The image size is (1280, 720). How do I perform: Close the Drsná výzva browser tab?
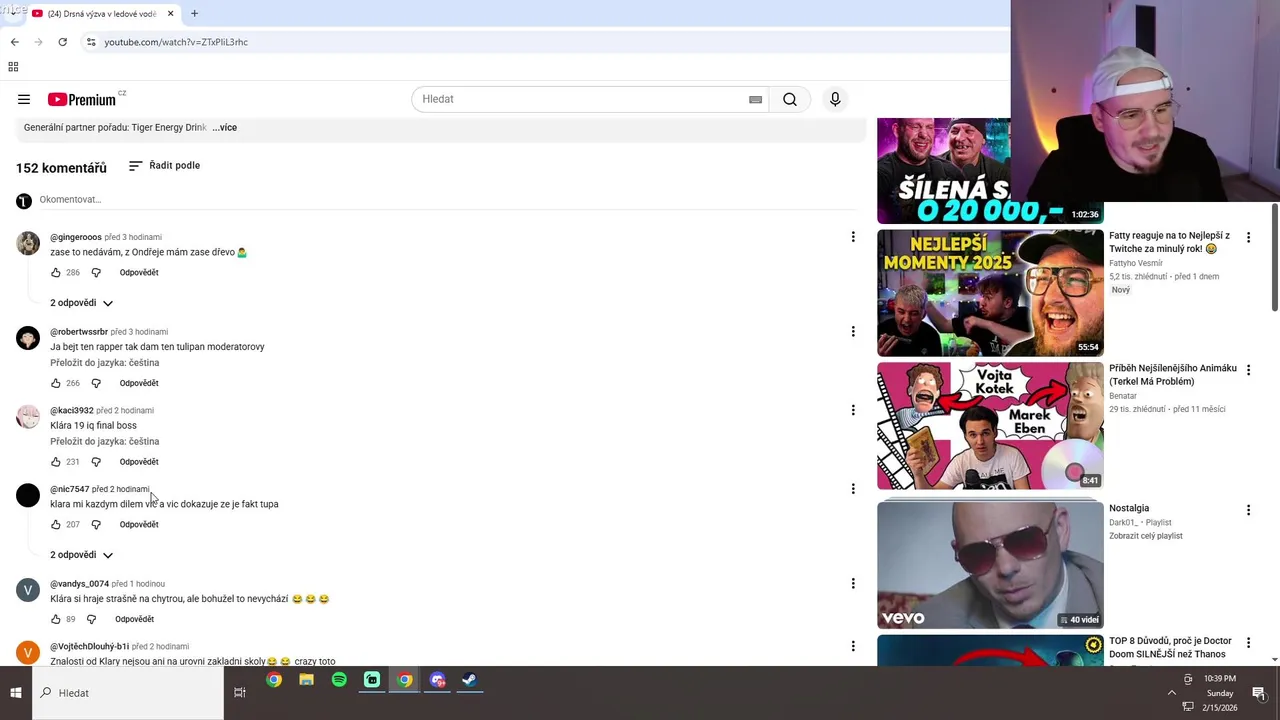point(170,14)
